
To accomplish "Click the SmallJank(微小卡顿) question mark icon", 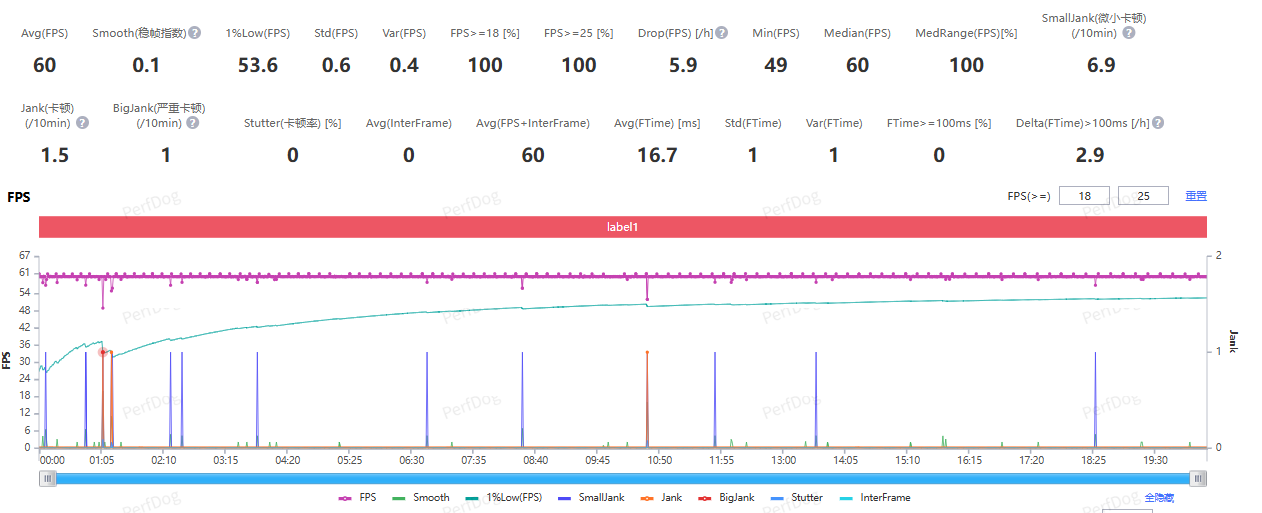I will (1129, 33).
